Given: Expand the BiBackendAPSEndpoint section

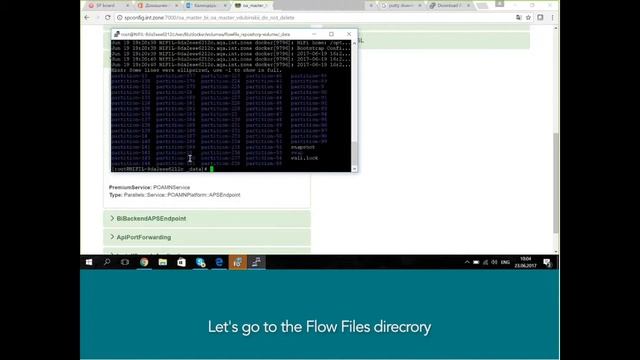Looking at the screenshot, I should [207, 219].
